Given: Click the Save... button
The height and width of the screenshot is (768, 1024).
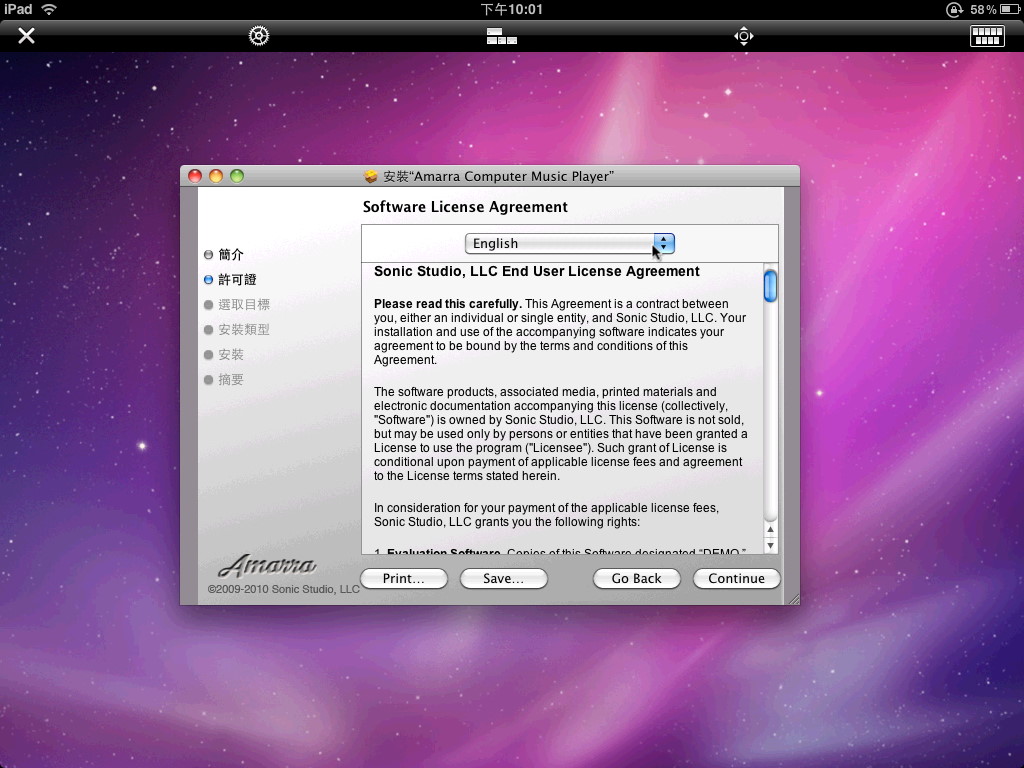Looking at the screenshot, I should 504,579.
